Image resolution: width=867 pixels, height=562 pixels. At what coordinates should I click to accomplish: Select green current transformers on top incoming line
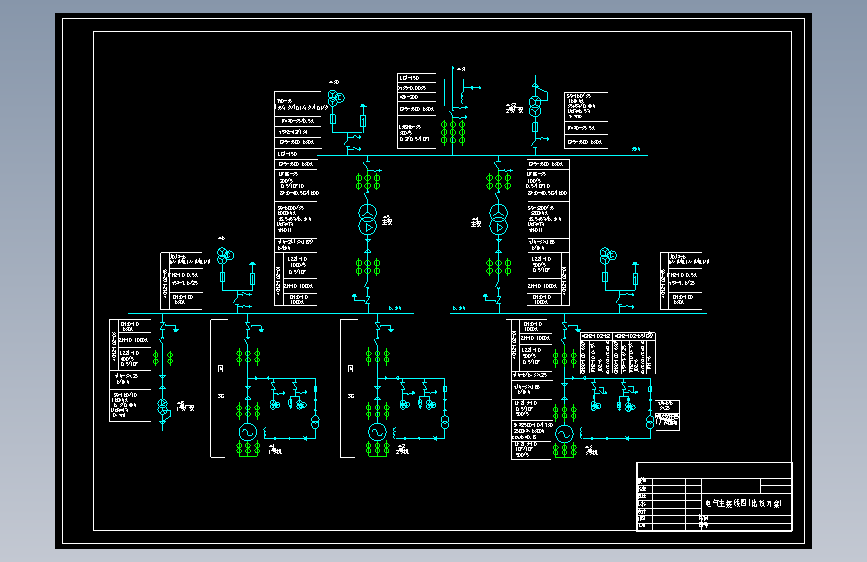point(453,133)
